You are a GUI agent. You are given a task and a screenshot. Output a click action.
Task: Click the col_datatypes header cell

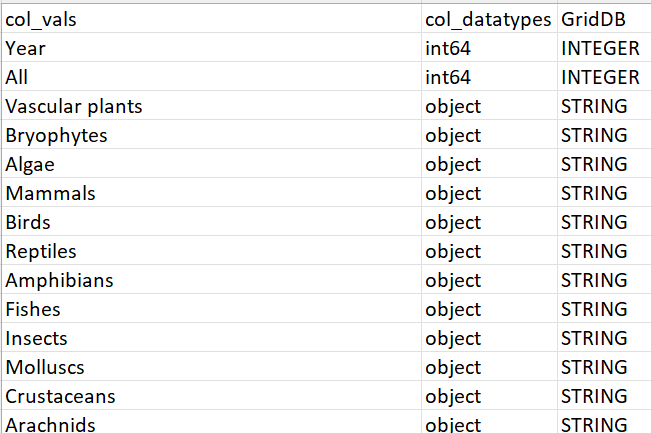tap(487, 19)
